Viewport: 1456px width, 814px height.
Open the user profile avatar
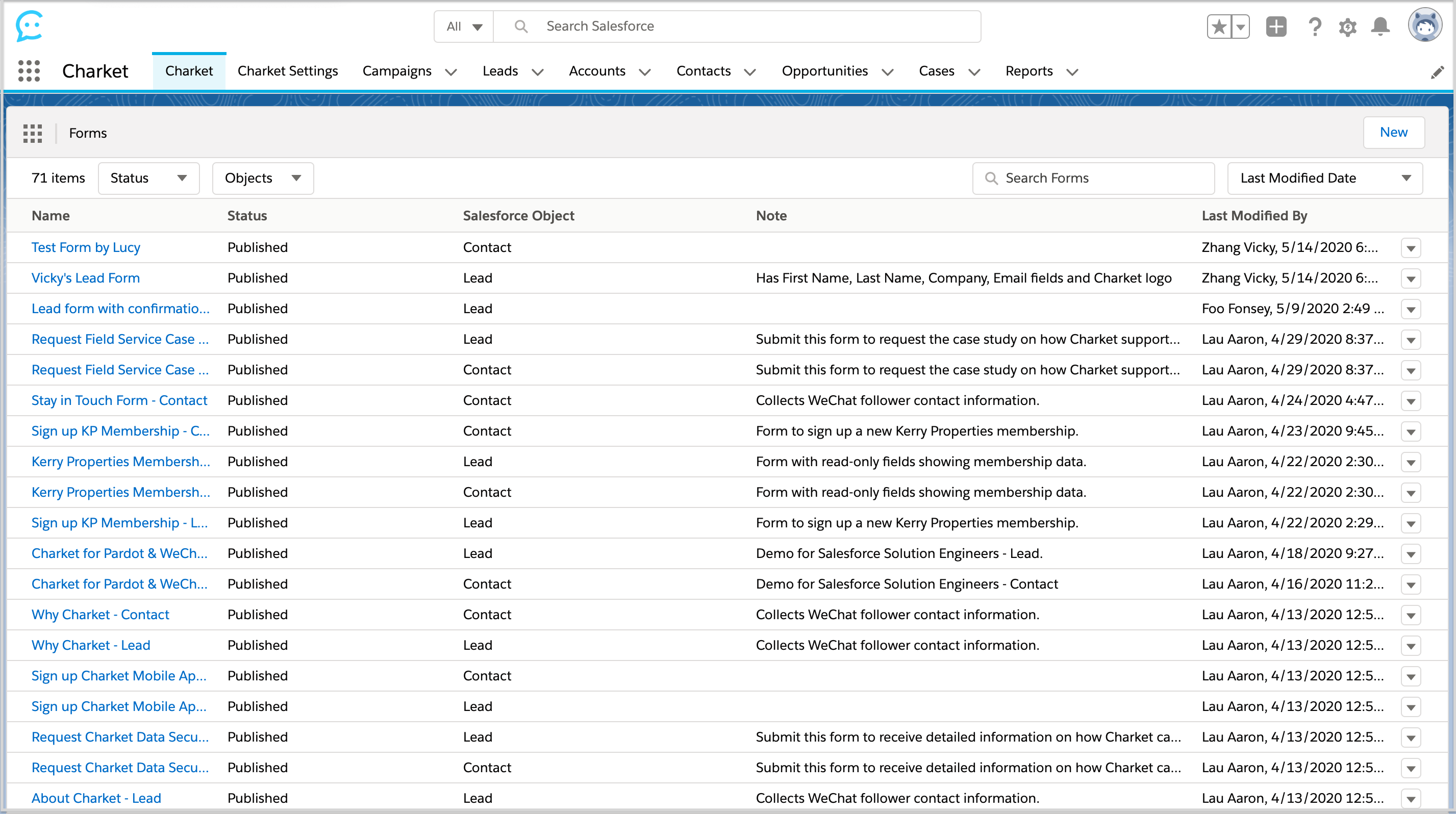click(x=1424, y=26)
